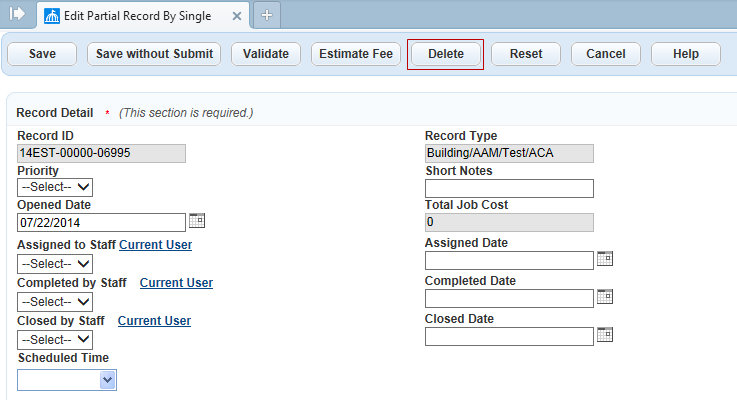Click Save without Submit button

[x=154, y=54]
